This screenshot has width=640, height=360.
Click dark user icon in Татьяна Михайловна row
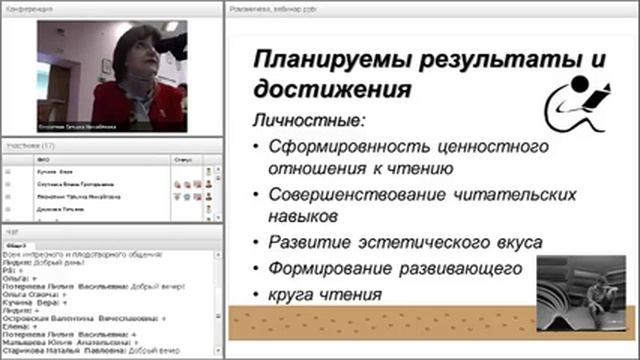(x=209, y=197)
